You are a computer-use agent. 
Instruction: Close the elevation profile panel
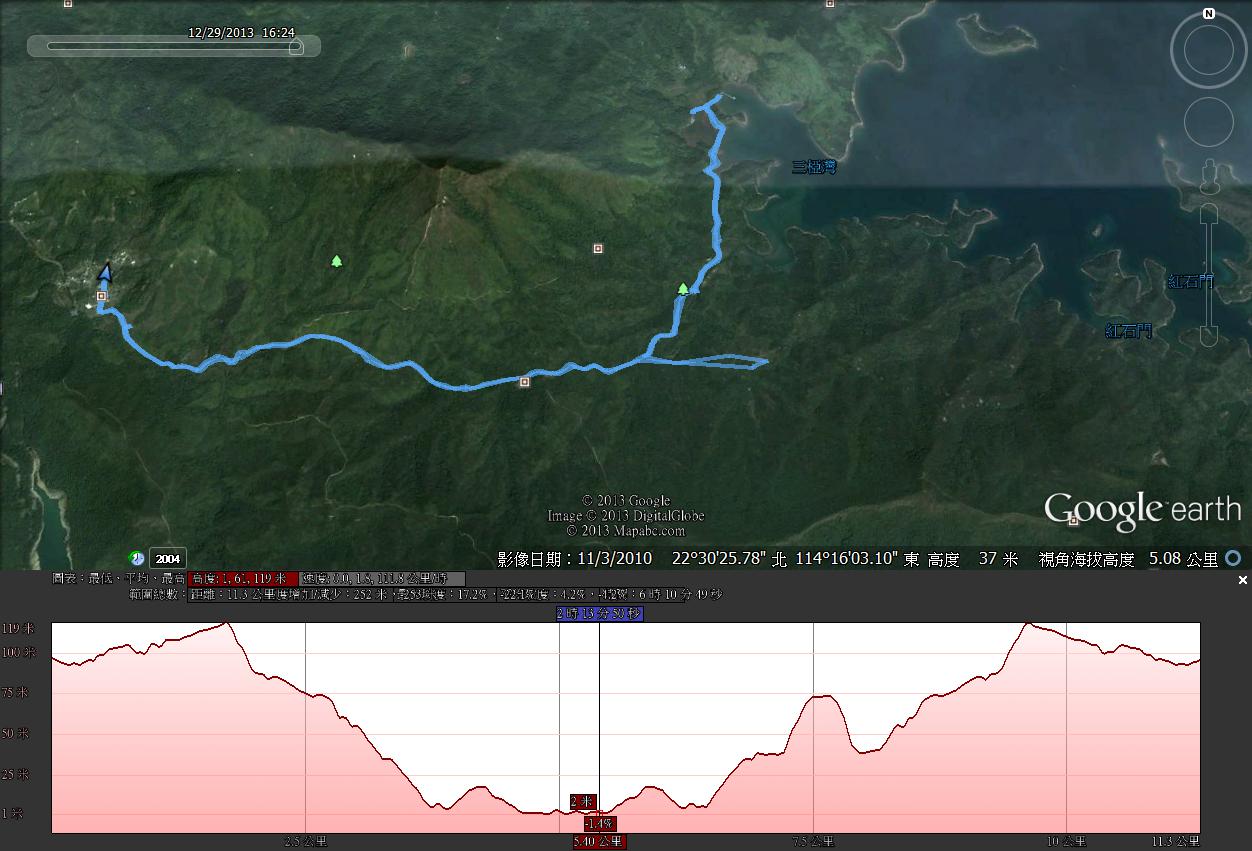click(x=1243, y=580)
